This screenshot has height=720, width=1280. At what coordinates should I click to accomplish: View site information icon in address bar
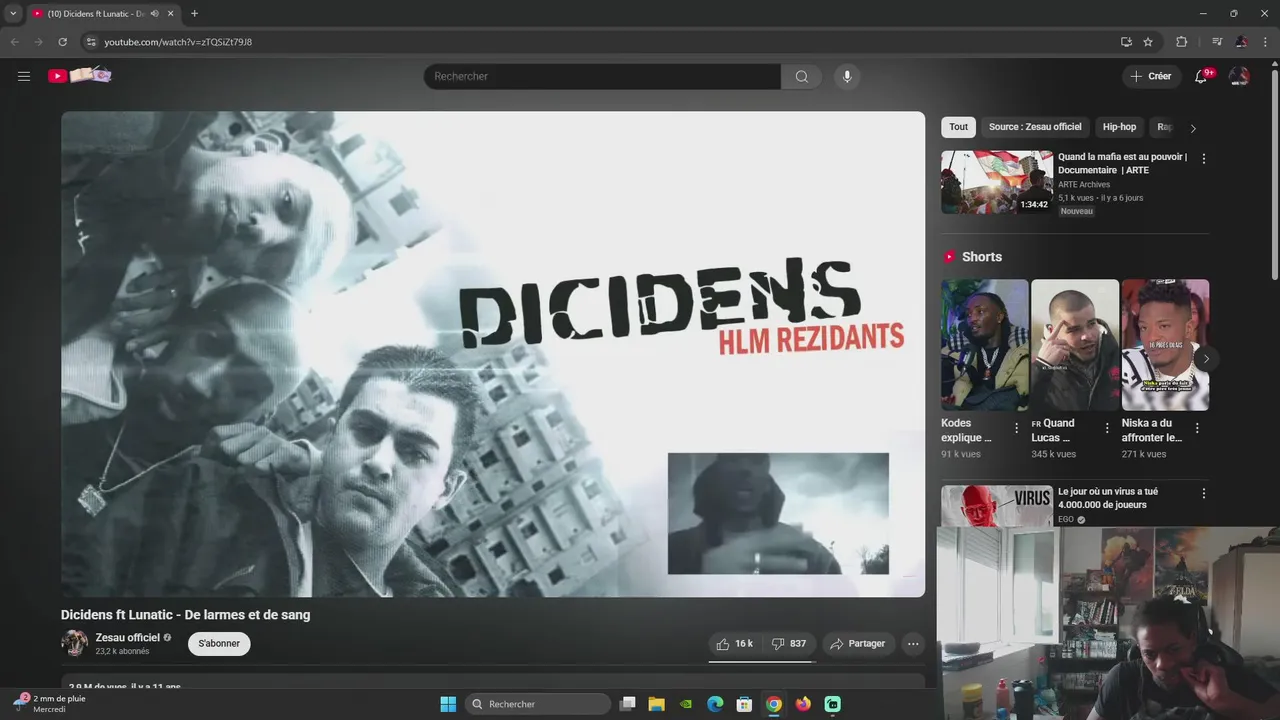pyautogui.click(x=91, y=42)
